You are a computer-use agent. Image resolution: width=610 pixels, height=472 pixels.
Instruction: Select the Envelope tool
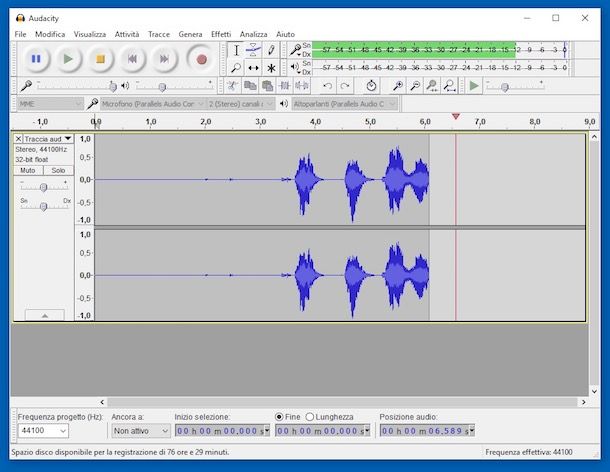pyautogui.click(x=253, y=50)
